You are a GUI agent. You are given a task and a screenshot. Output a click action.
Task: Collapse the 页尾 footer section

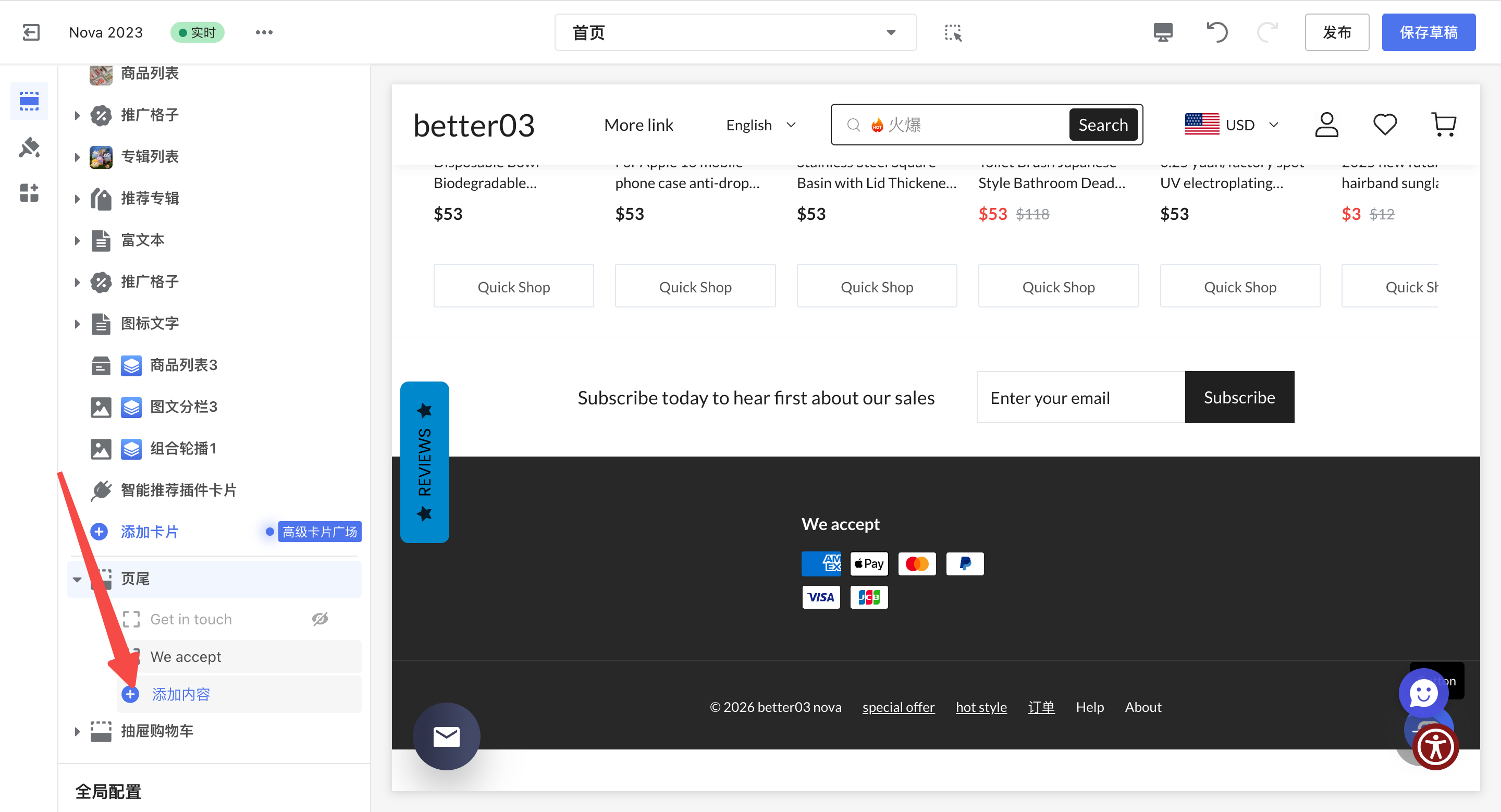77,579
